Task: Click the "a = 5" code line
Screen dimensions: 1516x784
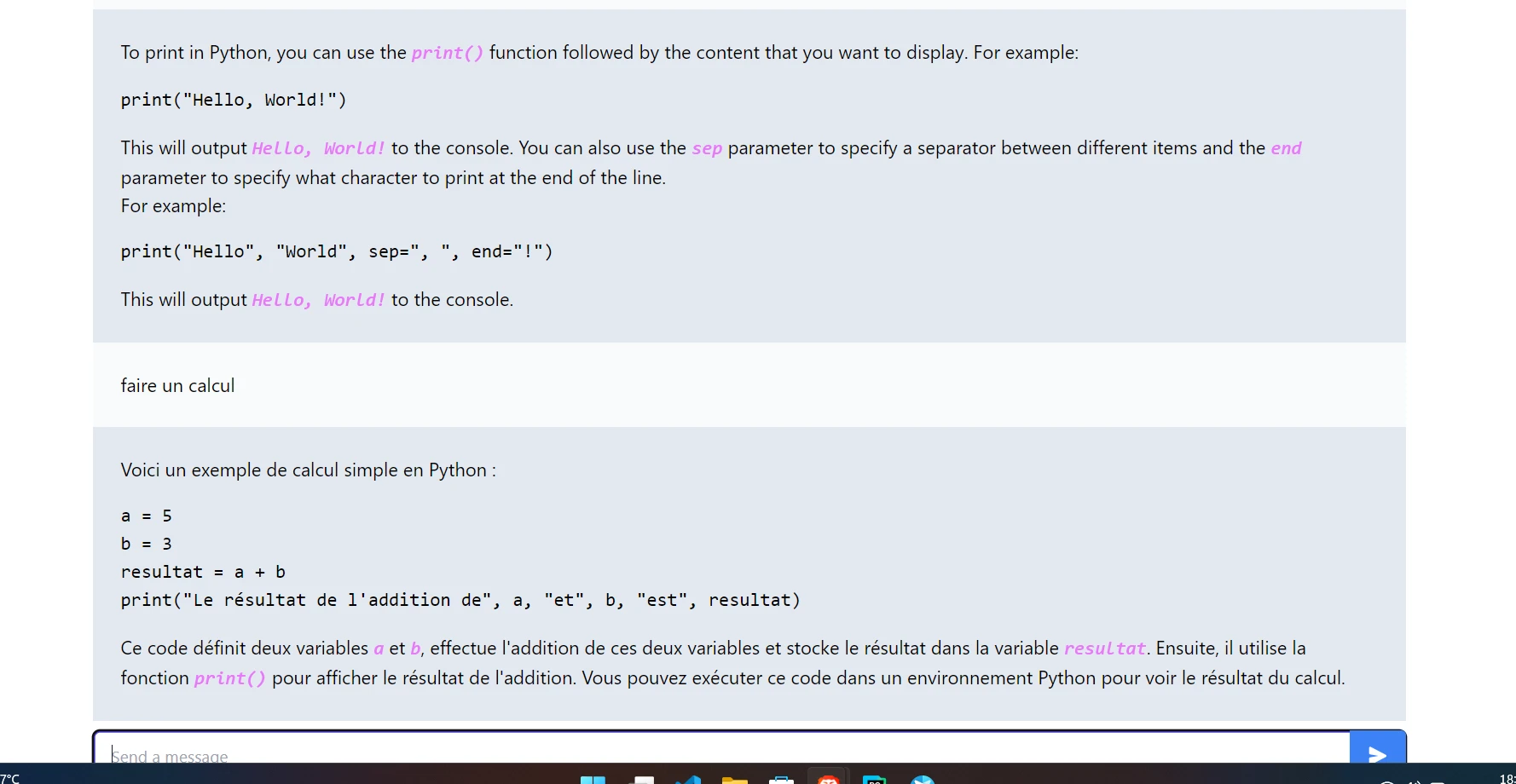Action: [147, 516]
